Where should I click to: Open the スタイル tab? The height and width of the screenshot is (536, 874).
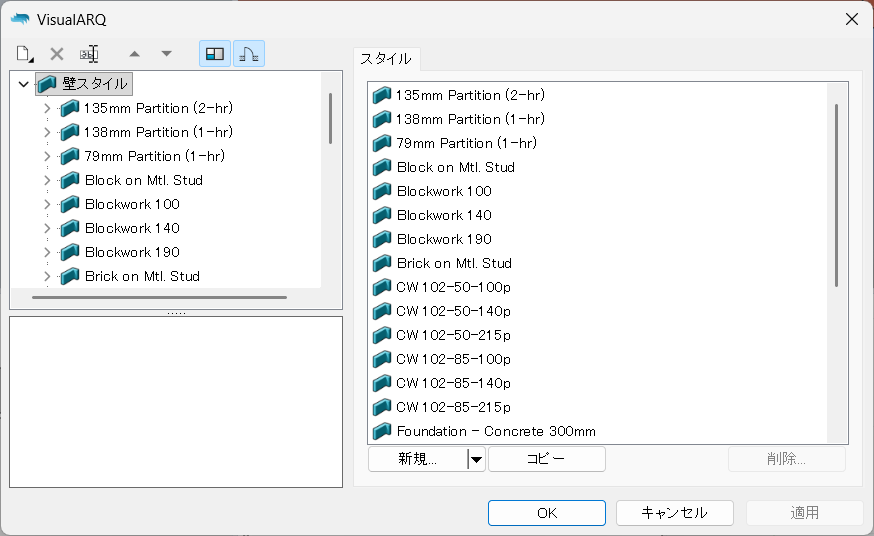[x=386, y=59]
